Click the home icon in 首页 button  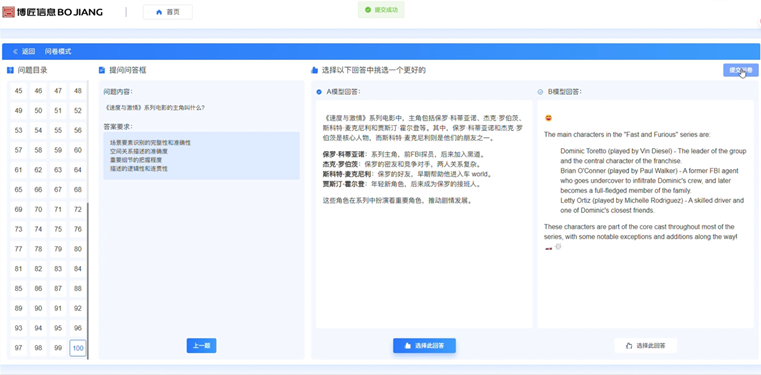click(159, 12)
